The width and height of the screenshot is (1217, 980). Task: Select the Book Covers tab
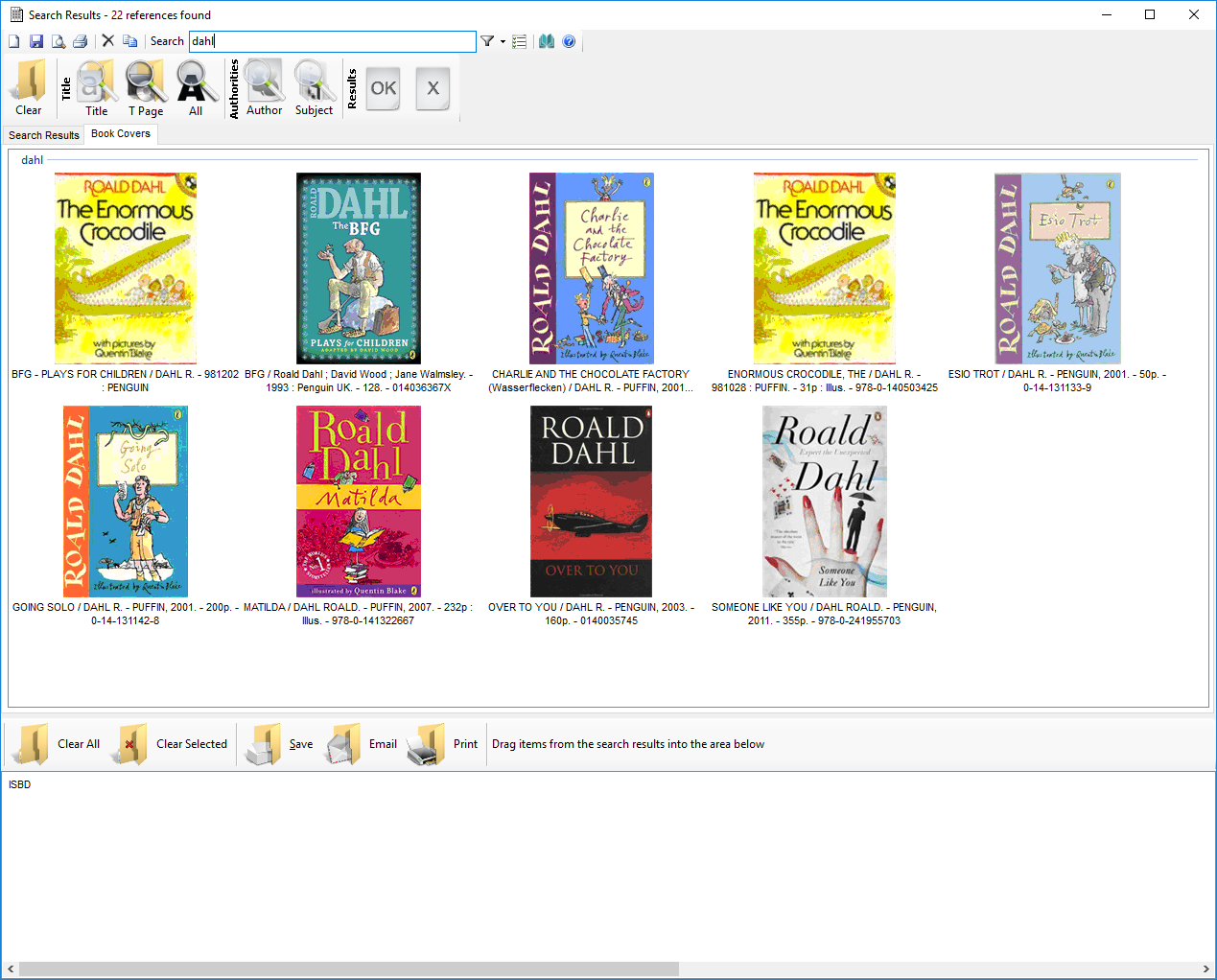point(121,134)
